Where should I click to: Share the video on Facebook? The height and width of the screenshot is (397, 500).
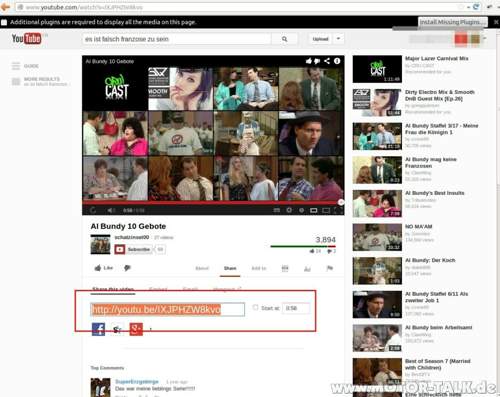pyautogui.click(x=98, y=329)
